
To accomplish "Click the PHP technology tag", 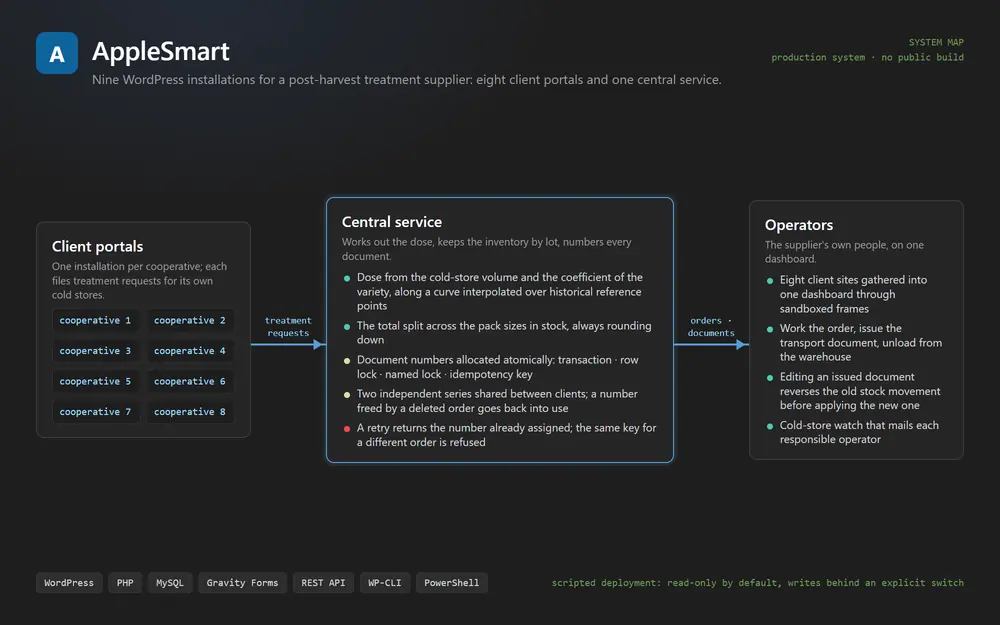I will point(125,583).
